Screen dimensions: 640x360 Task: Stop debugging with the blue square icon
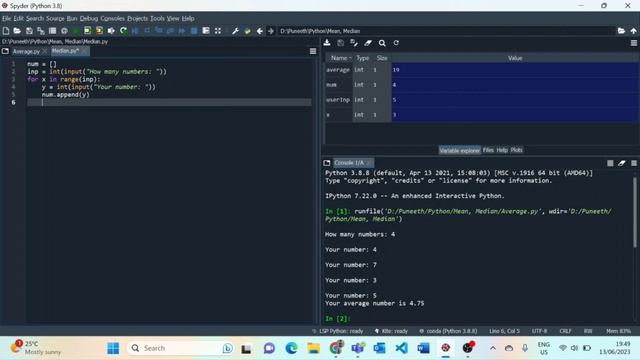(x=194, y=31)
